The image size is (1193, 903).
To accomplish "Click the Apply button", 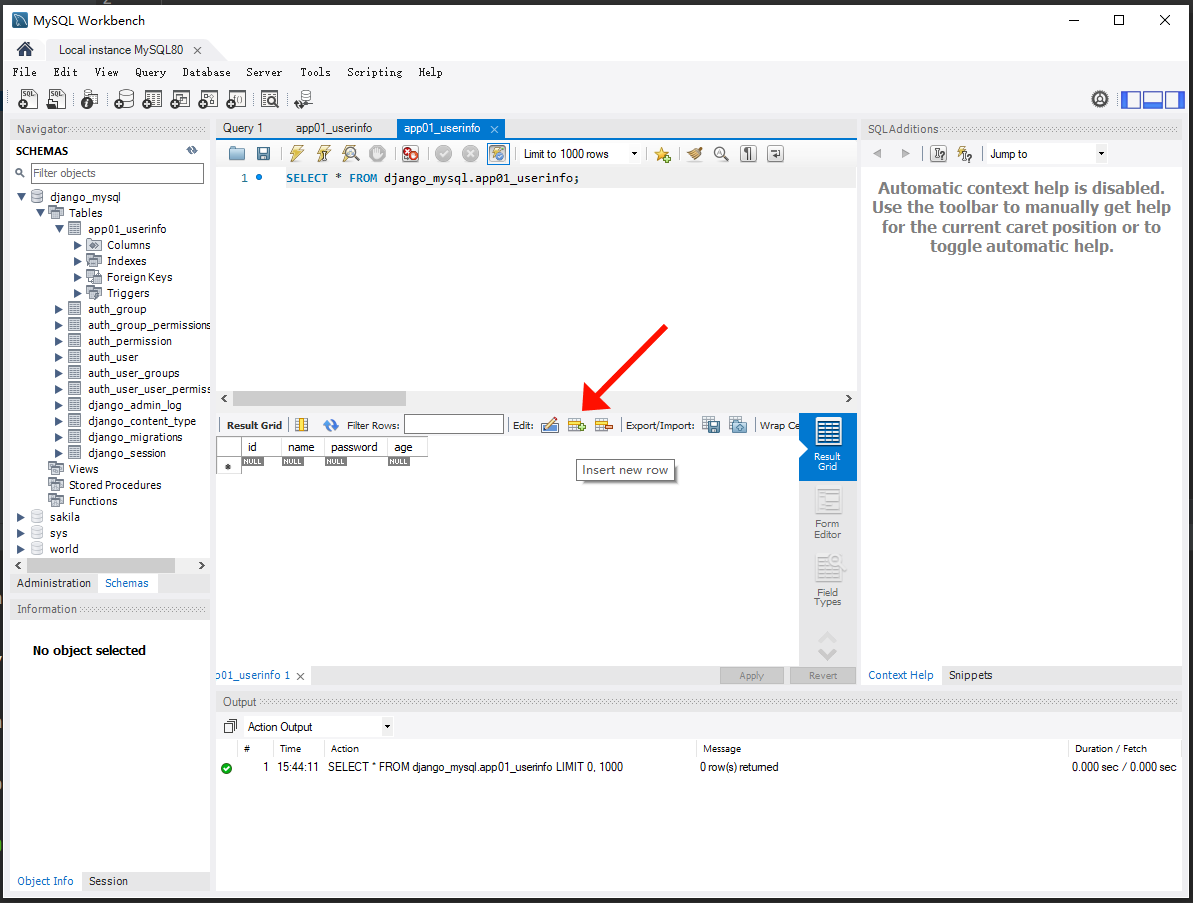I will [x=752, y=676].
